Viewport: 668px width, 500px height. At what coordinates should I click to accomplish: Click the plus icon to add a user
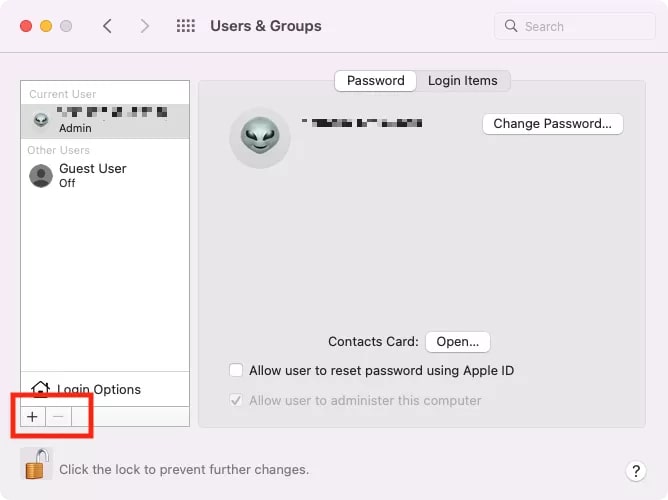click(32, 417)
